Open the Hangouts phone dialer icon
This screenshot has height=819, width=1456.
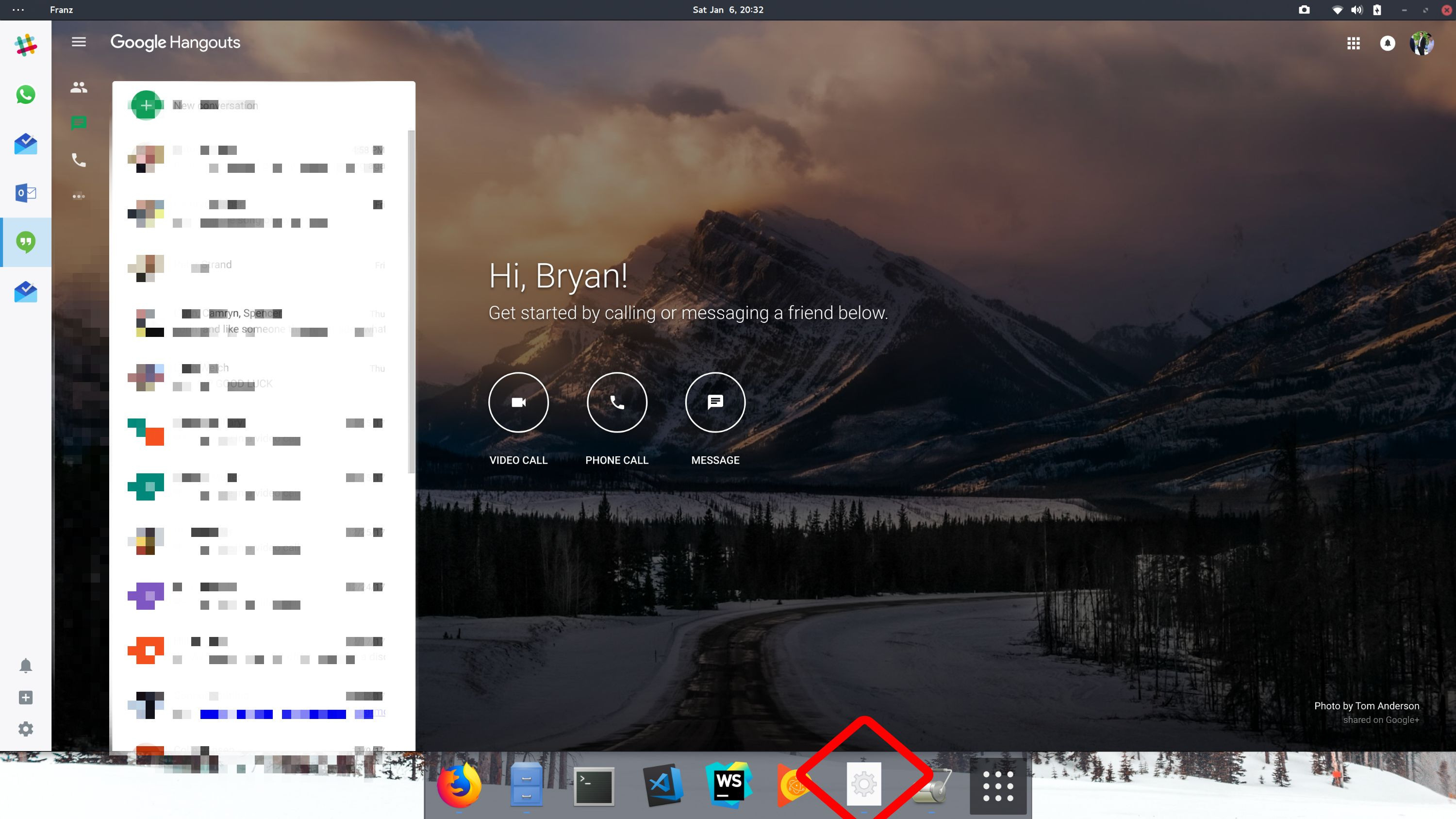(x=79, y=161)
